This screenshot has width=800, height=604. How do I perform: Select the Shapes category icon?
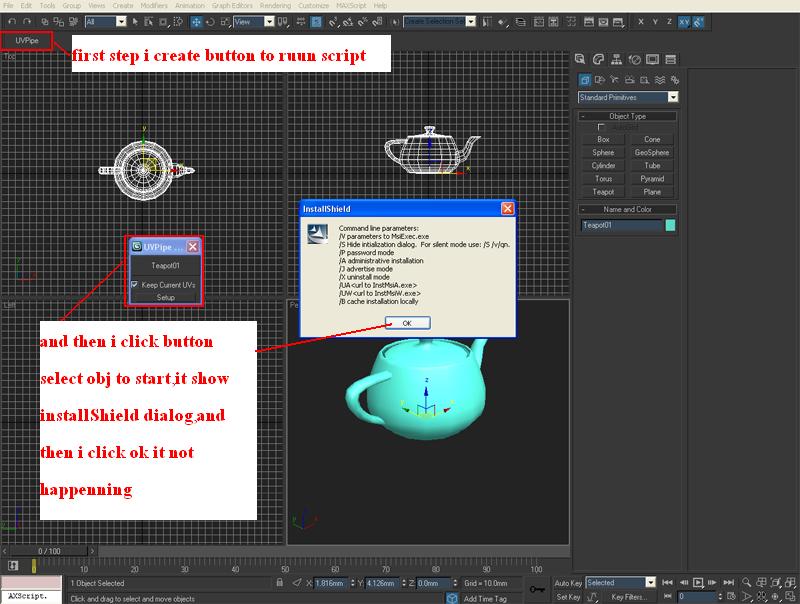pyautogui.click(x=600, y=80)
